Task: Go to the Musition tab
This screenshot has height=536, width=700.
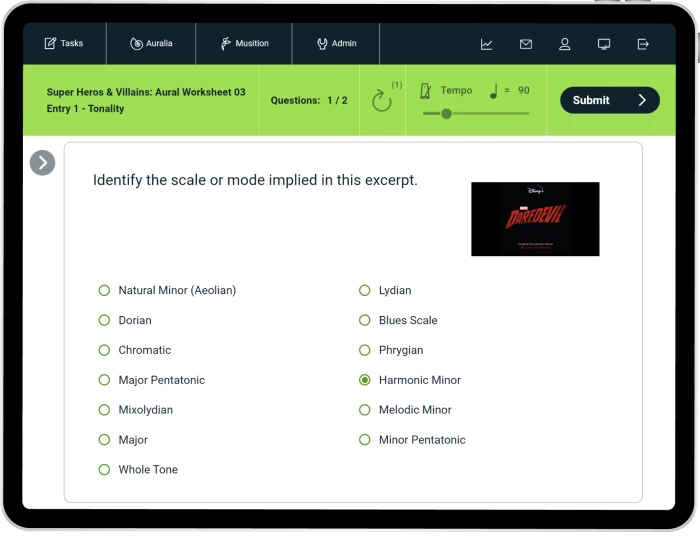Action: (x=244, y=44)
